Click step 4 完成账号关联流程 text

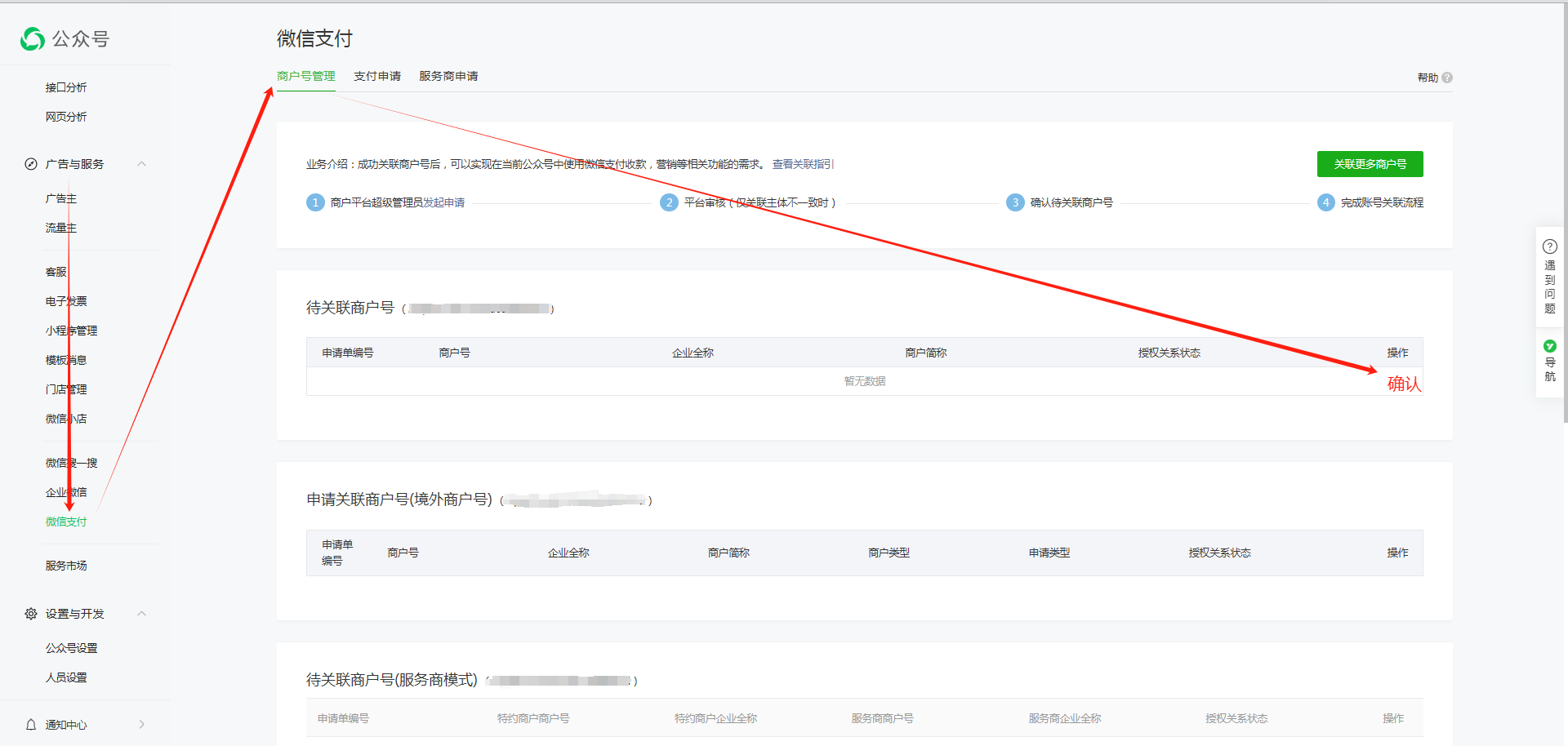pyautogui.click(x=1382, y=202)
